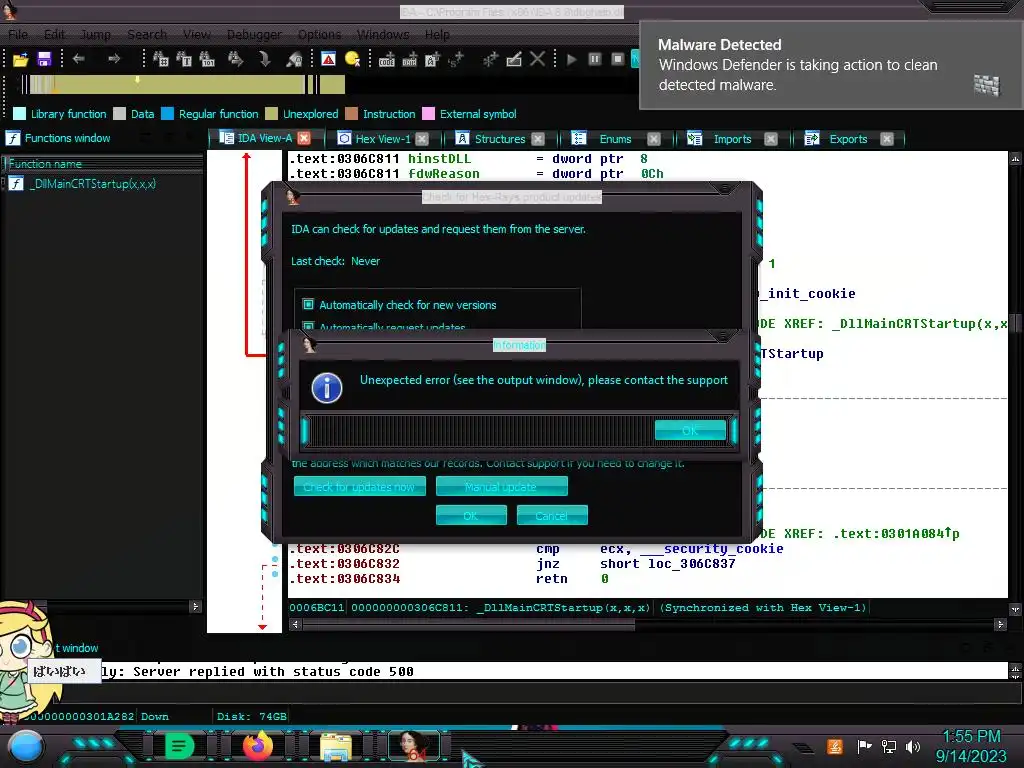
Task: Select _DllMainCRTStartup(x,x,x) in Functions window
Action: click(93, 184)
